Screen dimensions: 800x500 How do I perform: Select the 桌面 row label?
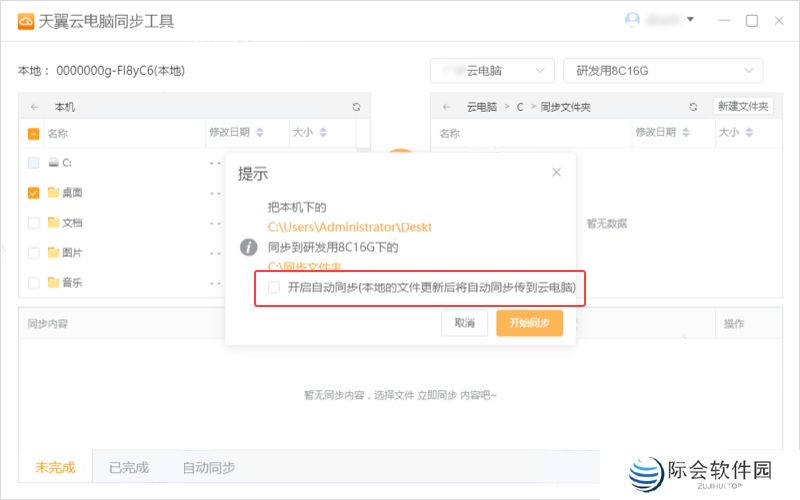pyautogui.click(x=72, y=193)
